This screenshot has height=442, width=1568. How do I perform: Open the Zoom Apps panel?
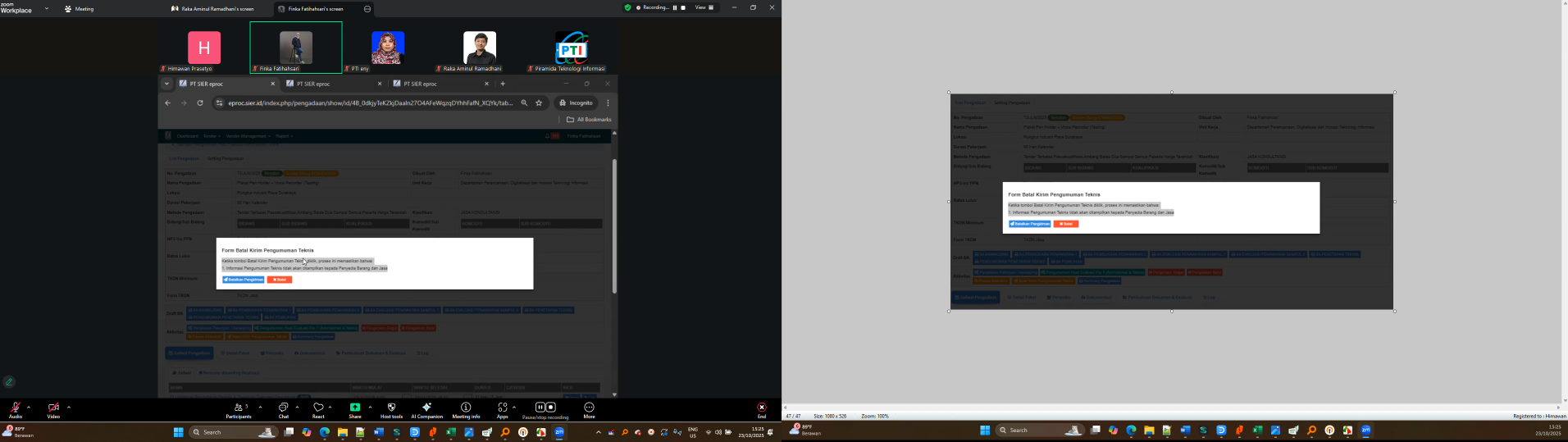[x=502, y=410]
